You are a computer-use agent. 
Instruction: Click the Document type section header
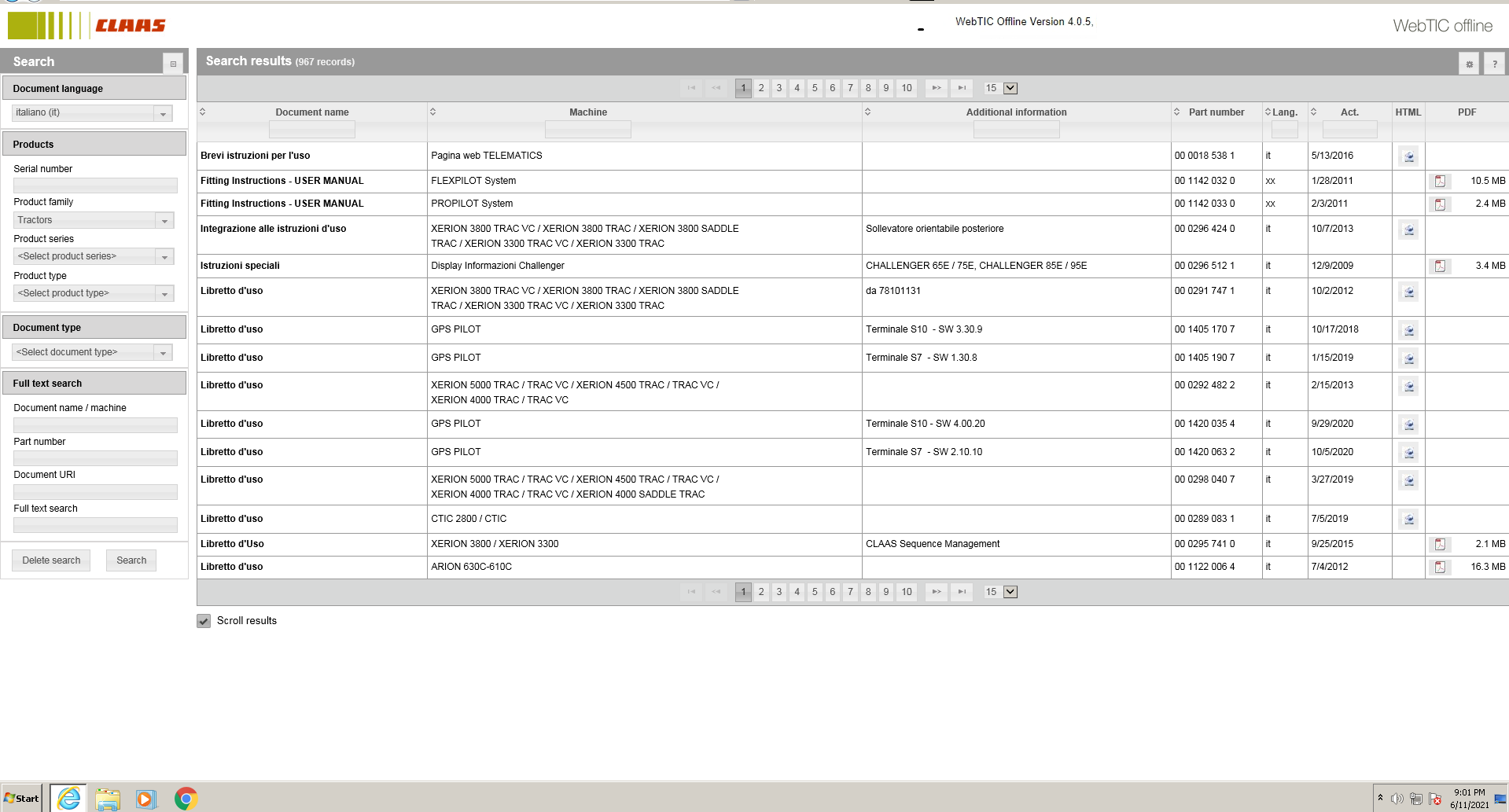click(94, 327)
